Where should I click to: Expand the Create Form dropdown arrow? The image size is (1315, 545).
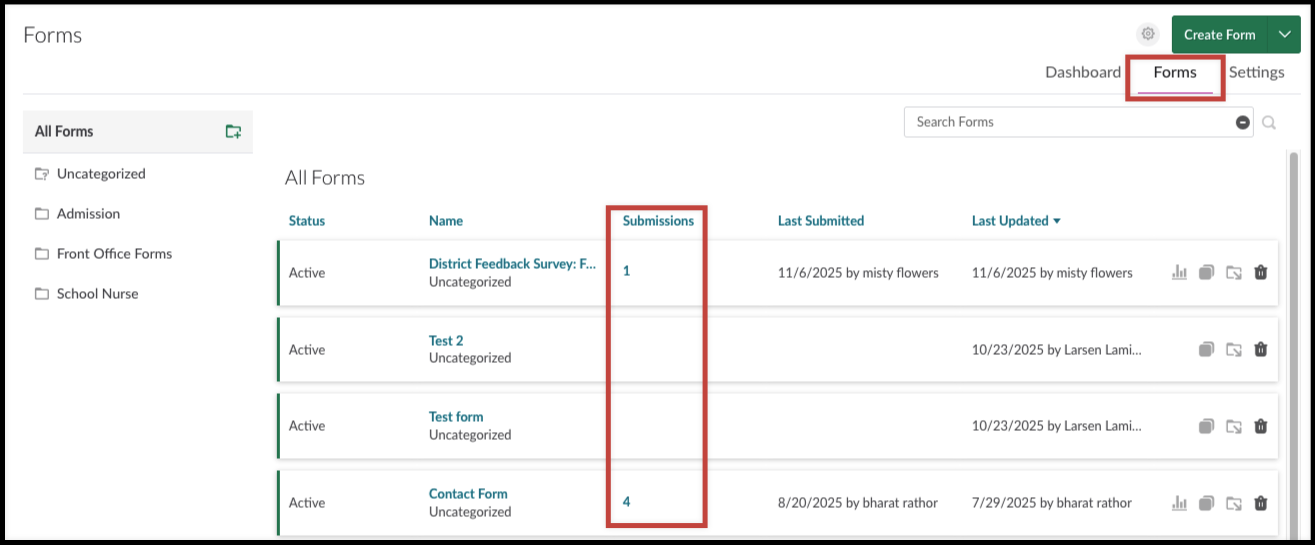(1284, 34)
